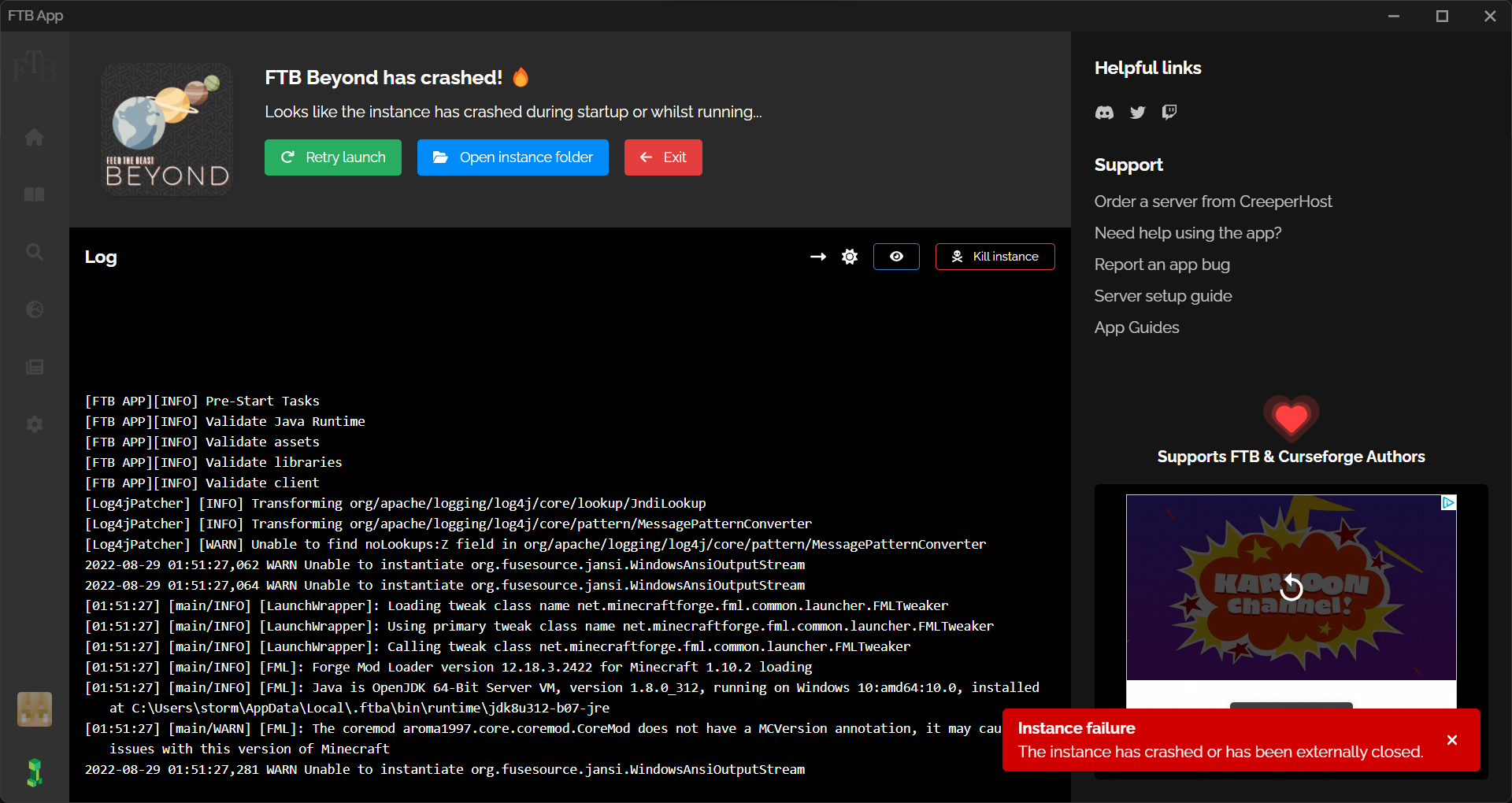Open Report an app bug link
1512x803 pixels.
[1162, 265]
